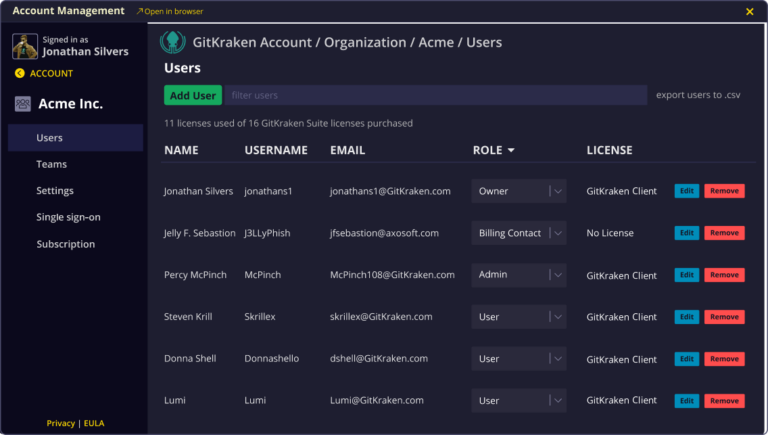Viewport: 768px width, 435px height.
Task: Select email McPinch108@GitKraken.com
Action: 392,275
